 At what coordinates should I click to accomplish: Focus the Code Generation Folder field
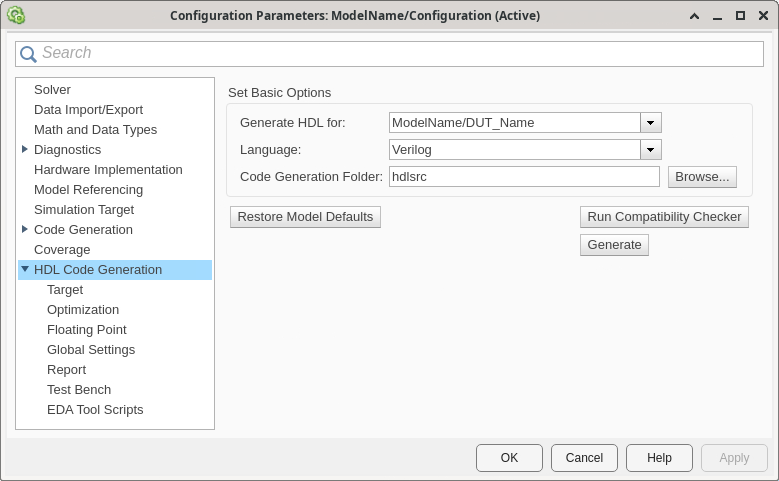tap(524, 177)
